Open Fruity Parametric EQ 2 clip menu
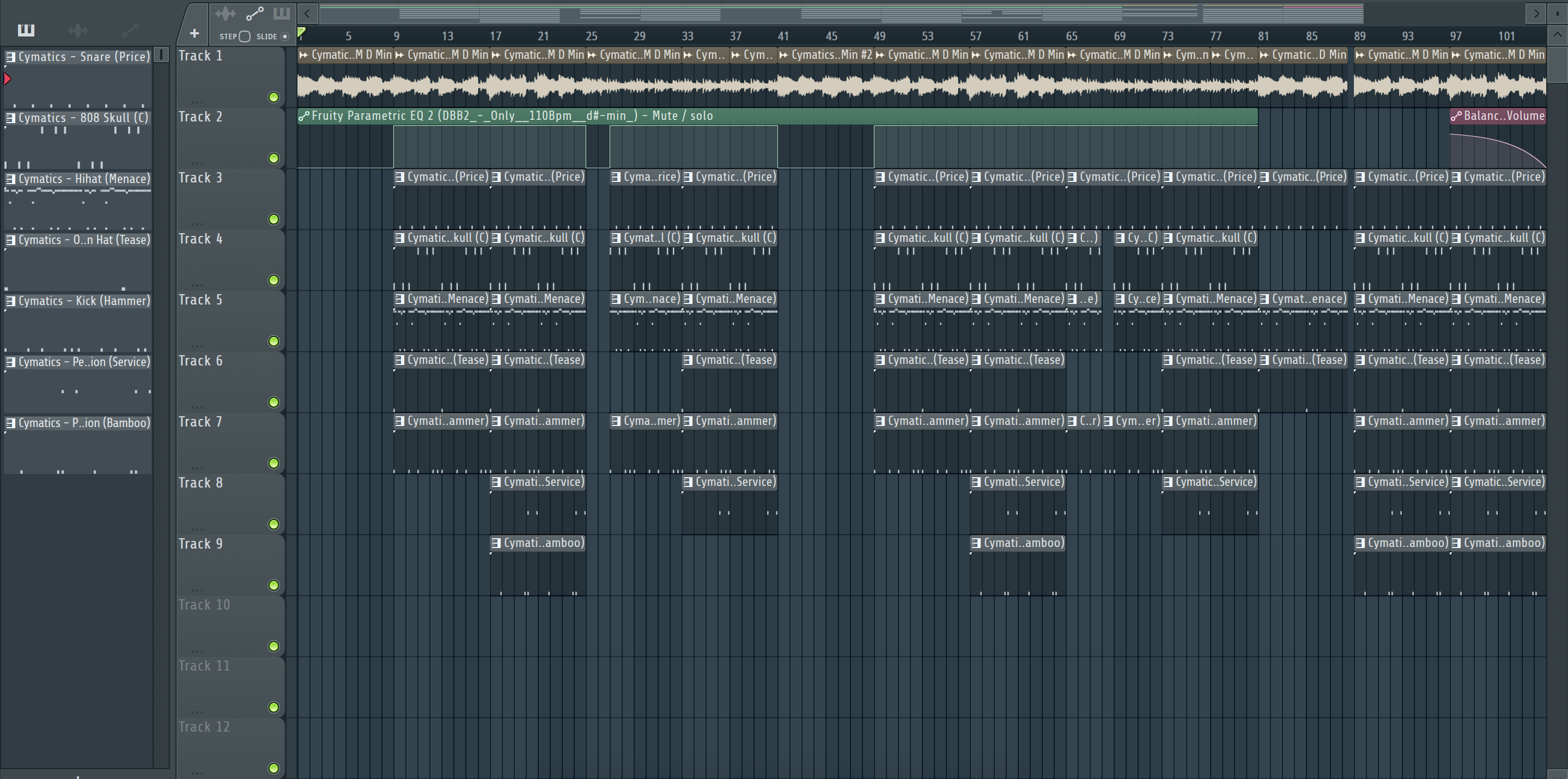1568x779 pixels. pyautogui.click(x=304, y=115)
